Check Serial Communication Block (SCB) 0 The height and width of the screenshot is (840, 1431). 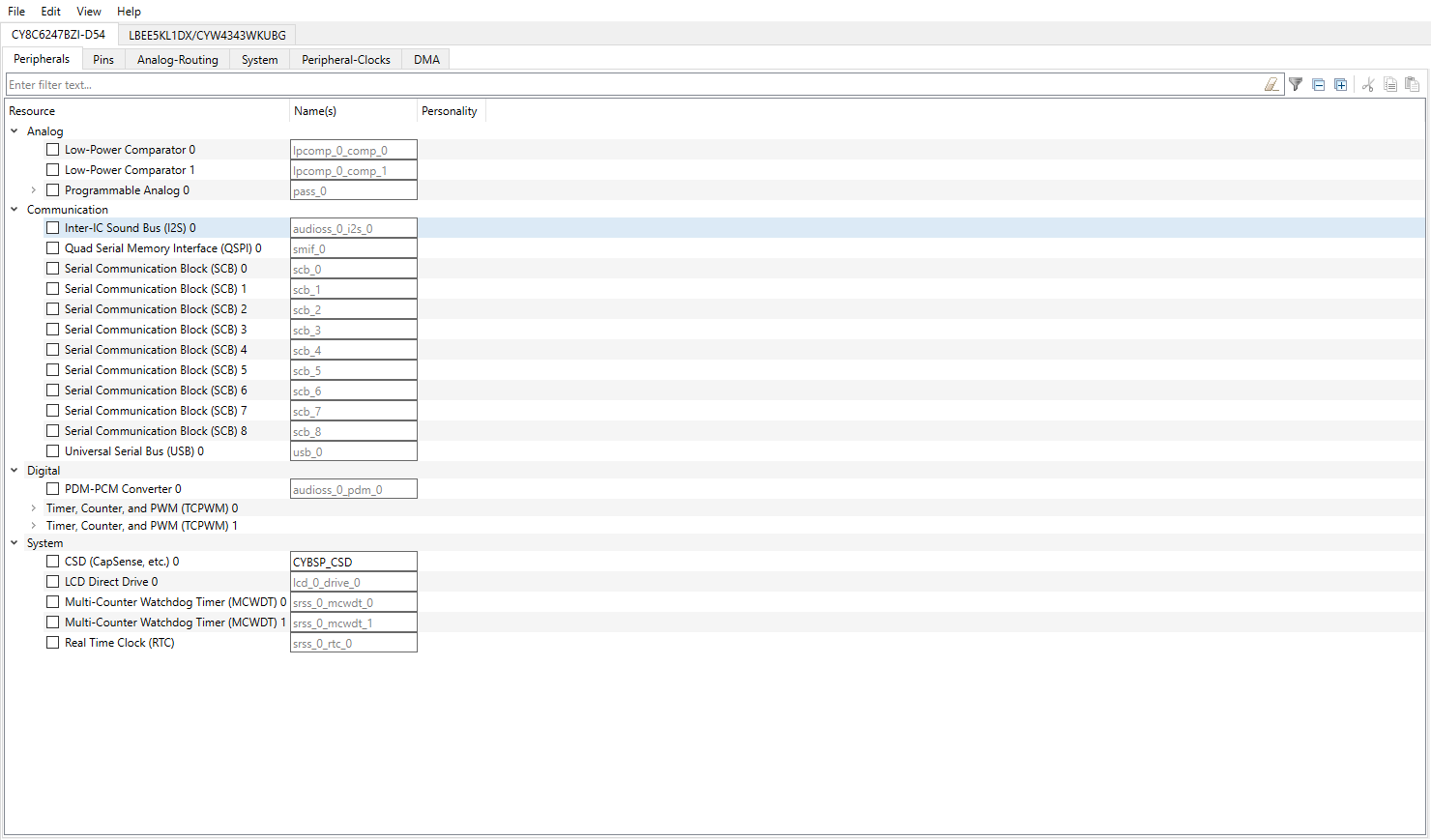(x=53, y=269)
